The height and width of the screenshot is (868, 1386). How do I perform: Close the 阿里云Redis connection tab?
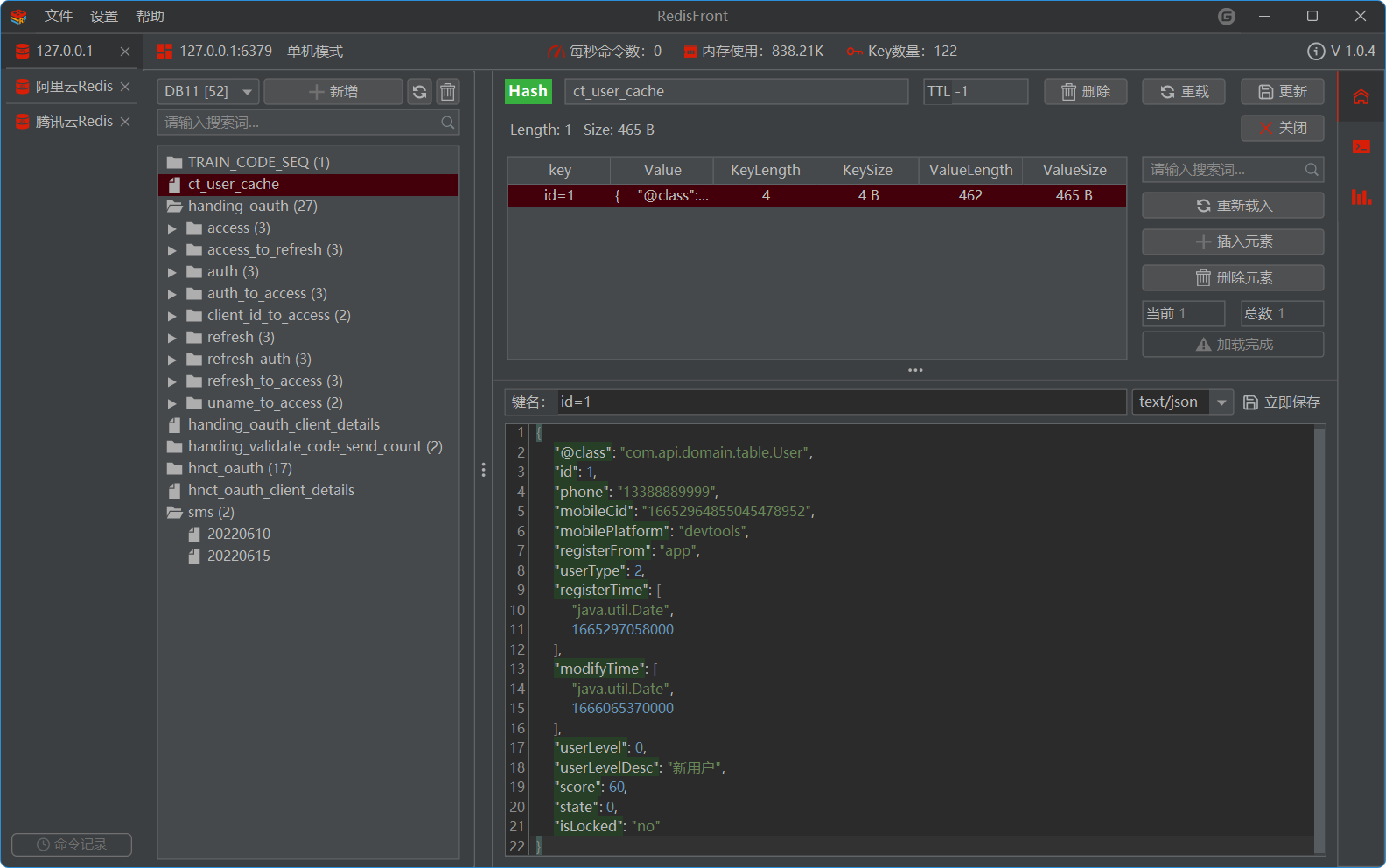(x=125, y=87)
